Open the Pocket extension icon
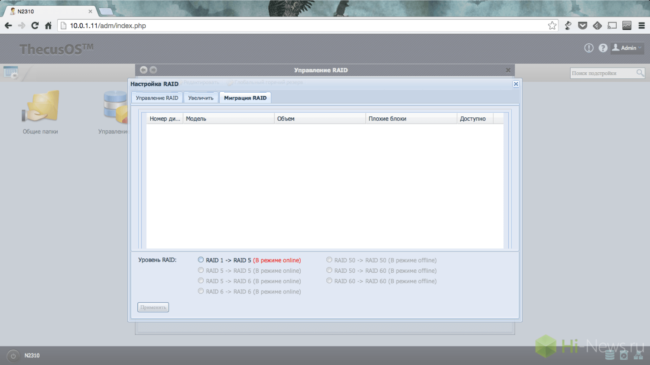The image size is (650, 365). tap(582, 26)
